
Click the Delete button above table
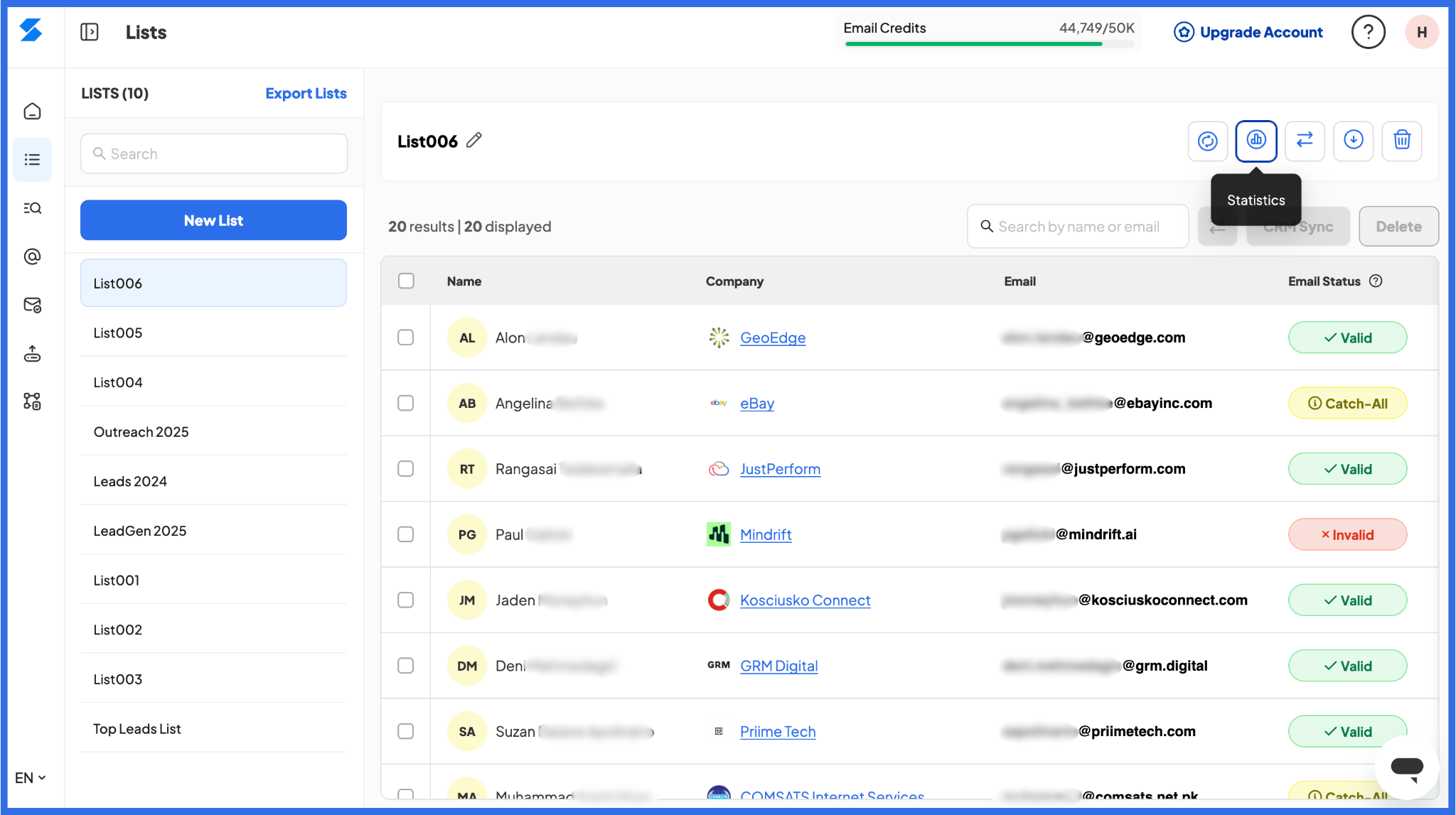(1398, 226)
